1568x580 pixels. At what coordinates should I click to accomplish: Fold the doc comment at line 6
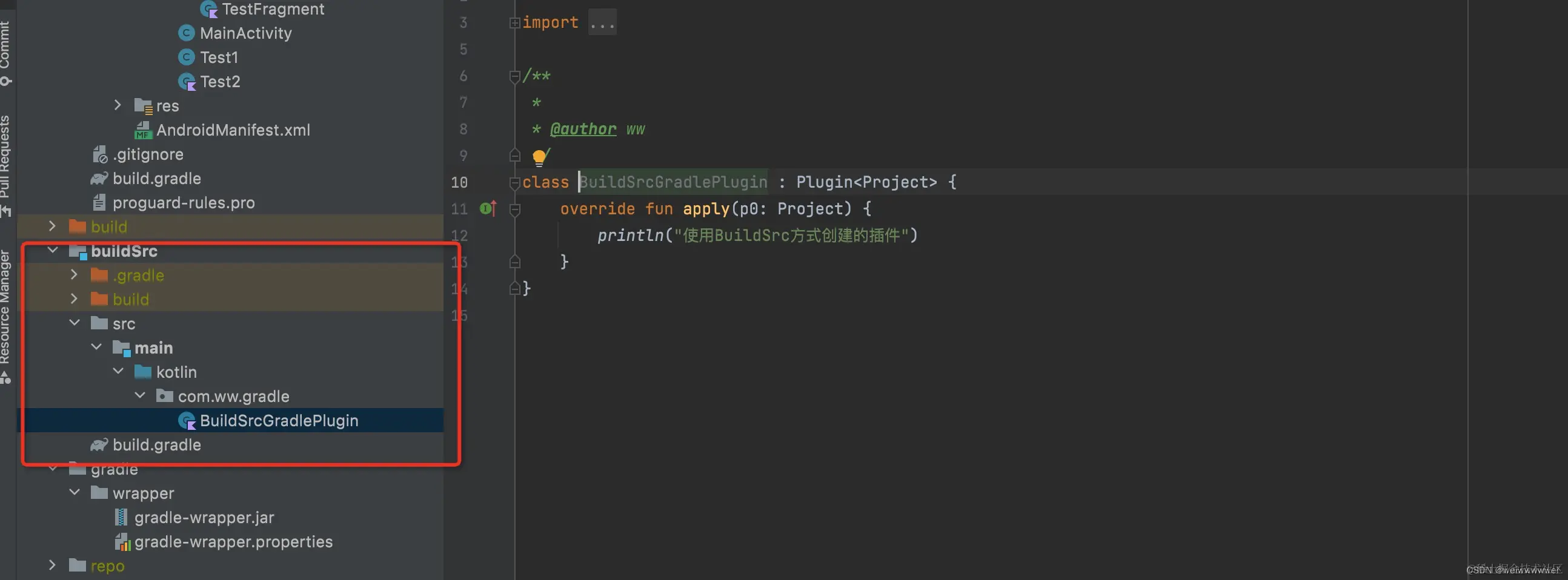coord(514,77)
